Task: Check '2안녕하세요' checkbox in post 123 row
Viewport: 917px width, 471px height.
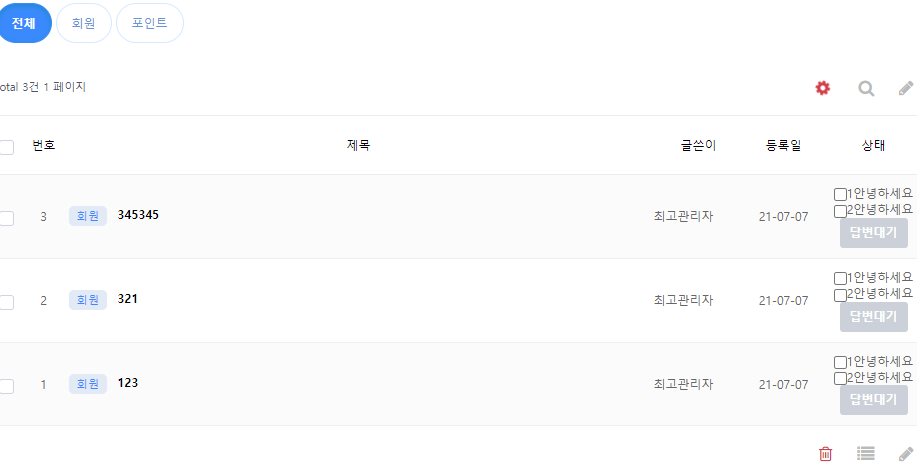Action: (x=840, y=379)
